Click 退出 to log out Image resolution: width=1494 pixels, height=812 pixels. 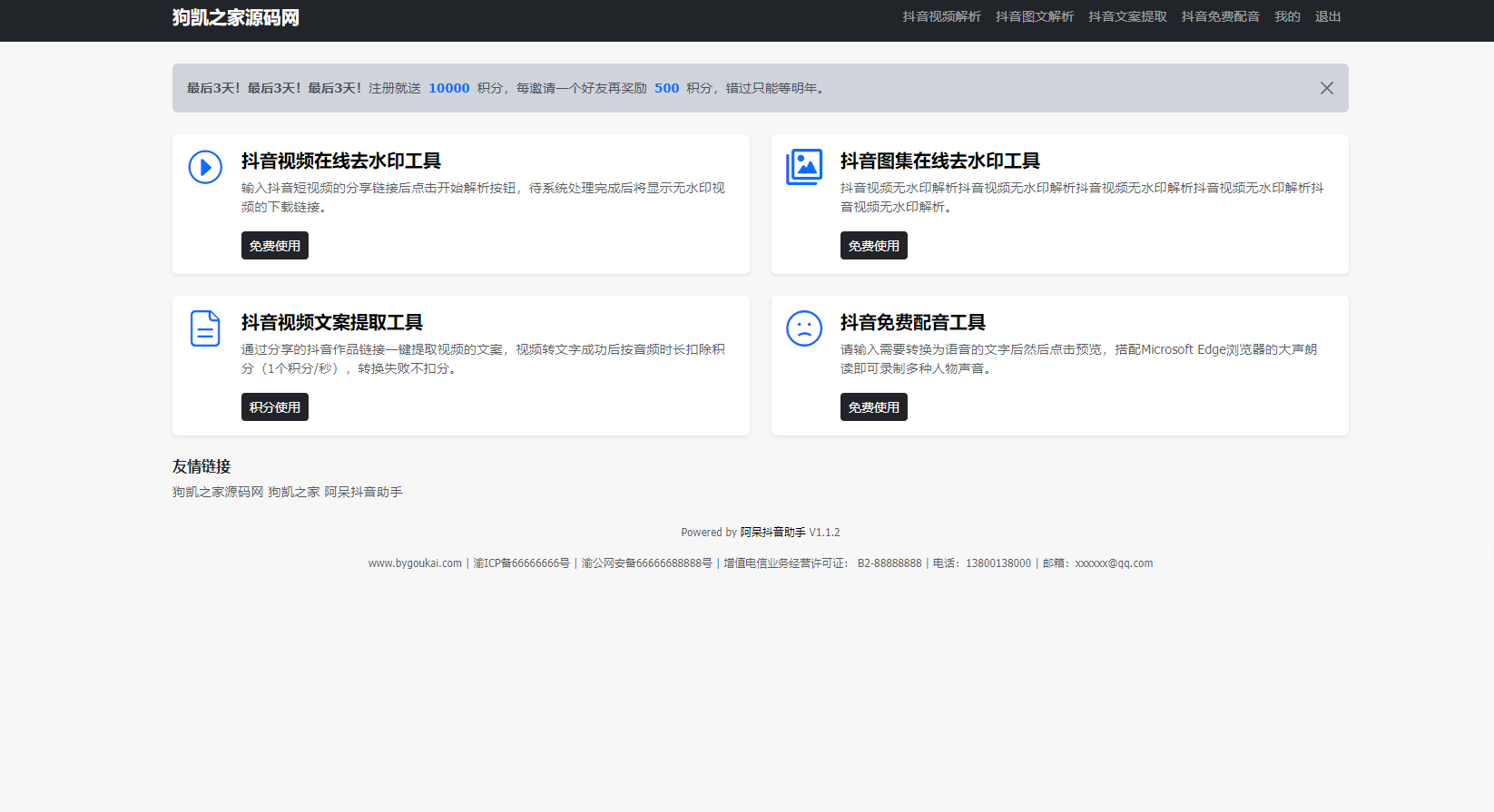1328,16
